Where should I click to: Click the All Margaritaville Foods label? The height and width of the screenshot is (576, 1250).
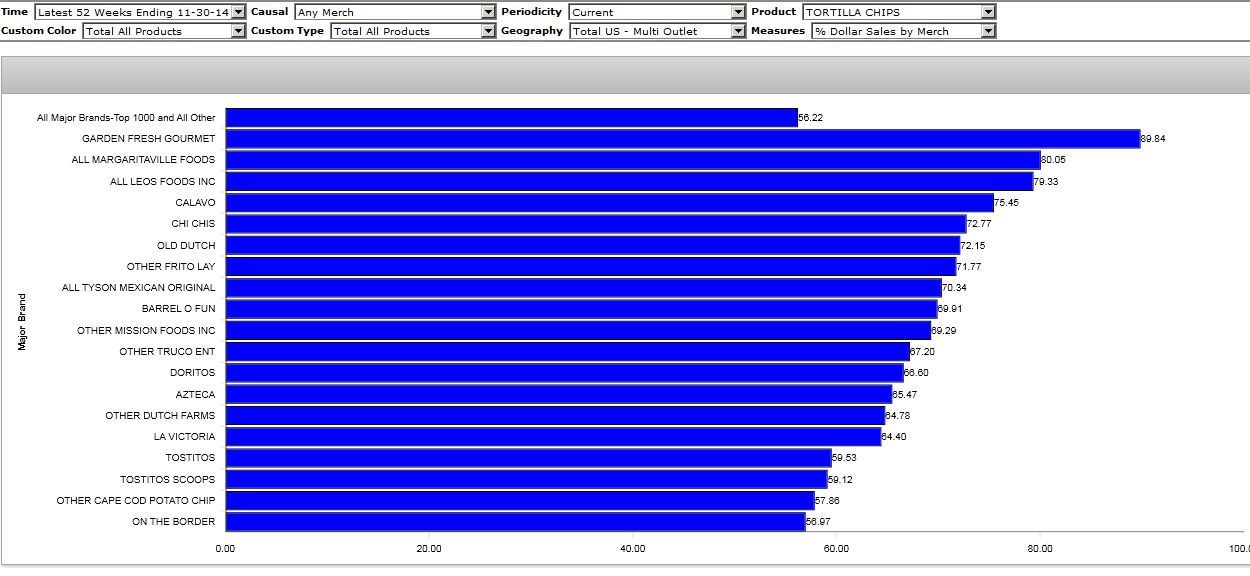click(143, 160)
